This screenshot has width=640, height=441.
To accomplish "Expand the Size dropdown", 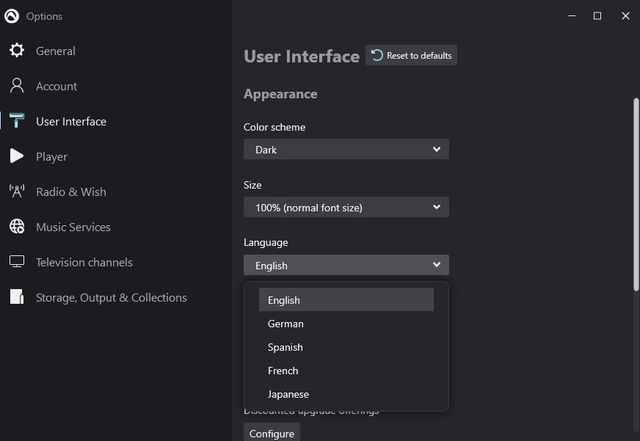I will [346, 207].
